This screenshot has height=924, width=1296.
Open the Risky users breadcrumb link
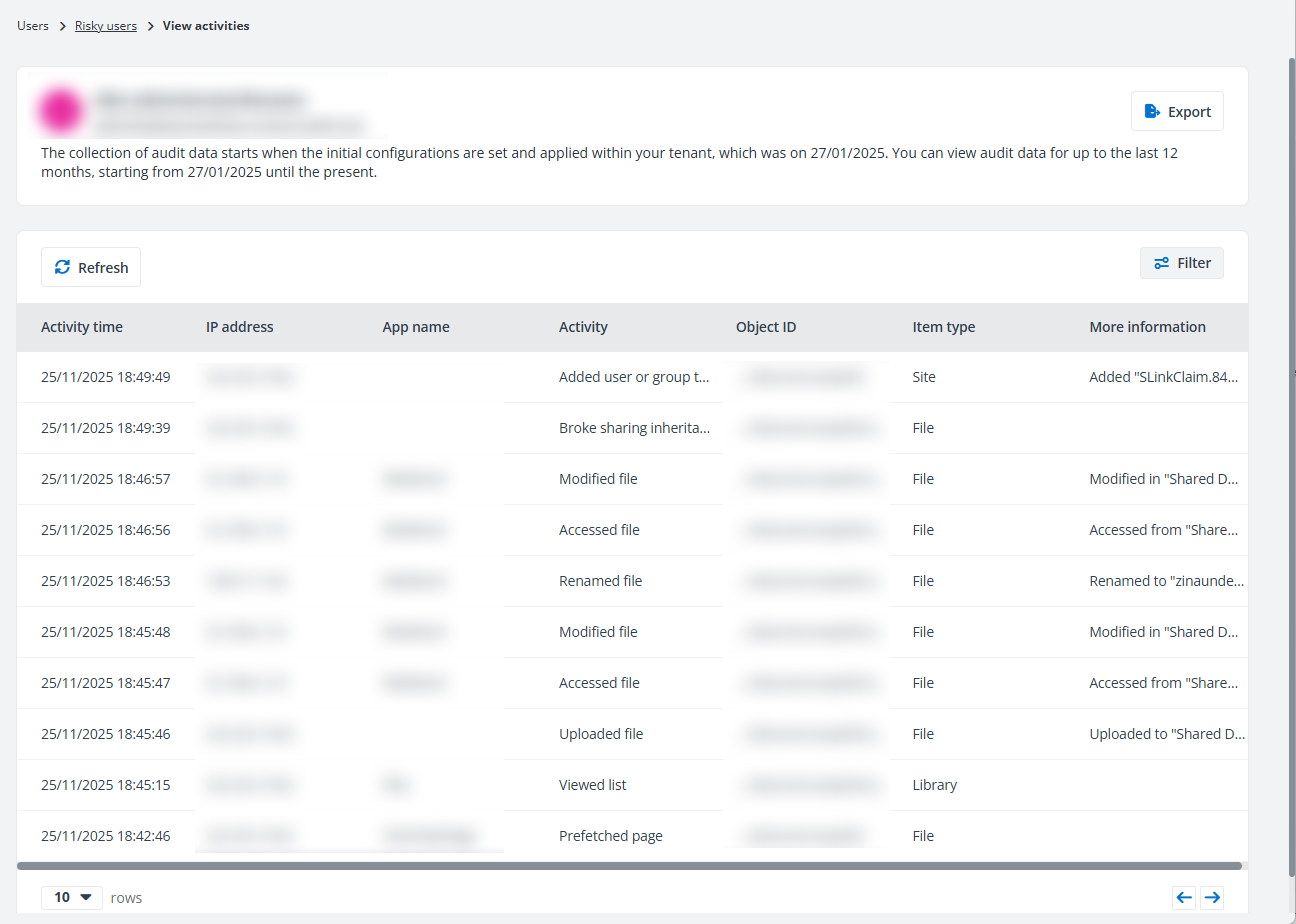tap(106, 25)
